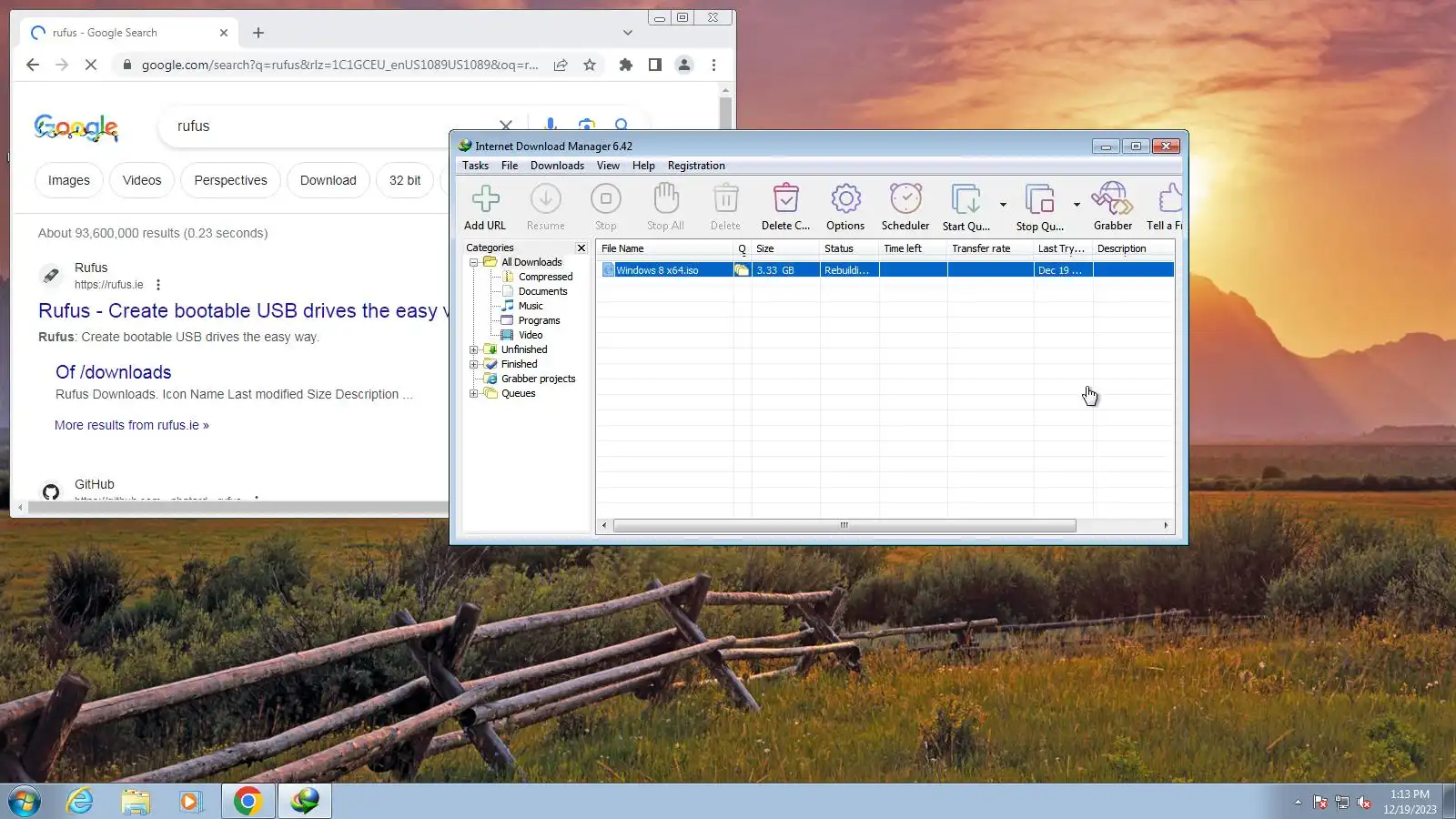Share this page from address bar
This screenshot has width=1456, height=819.
click(561, 65)
